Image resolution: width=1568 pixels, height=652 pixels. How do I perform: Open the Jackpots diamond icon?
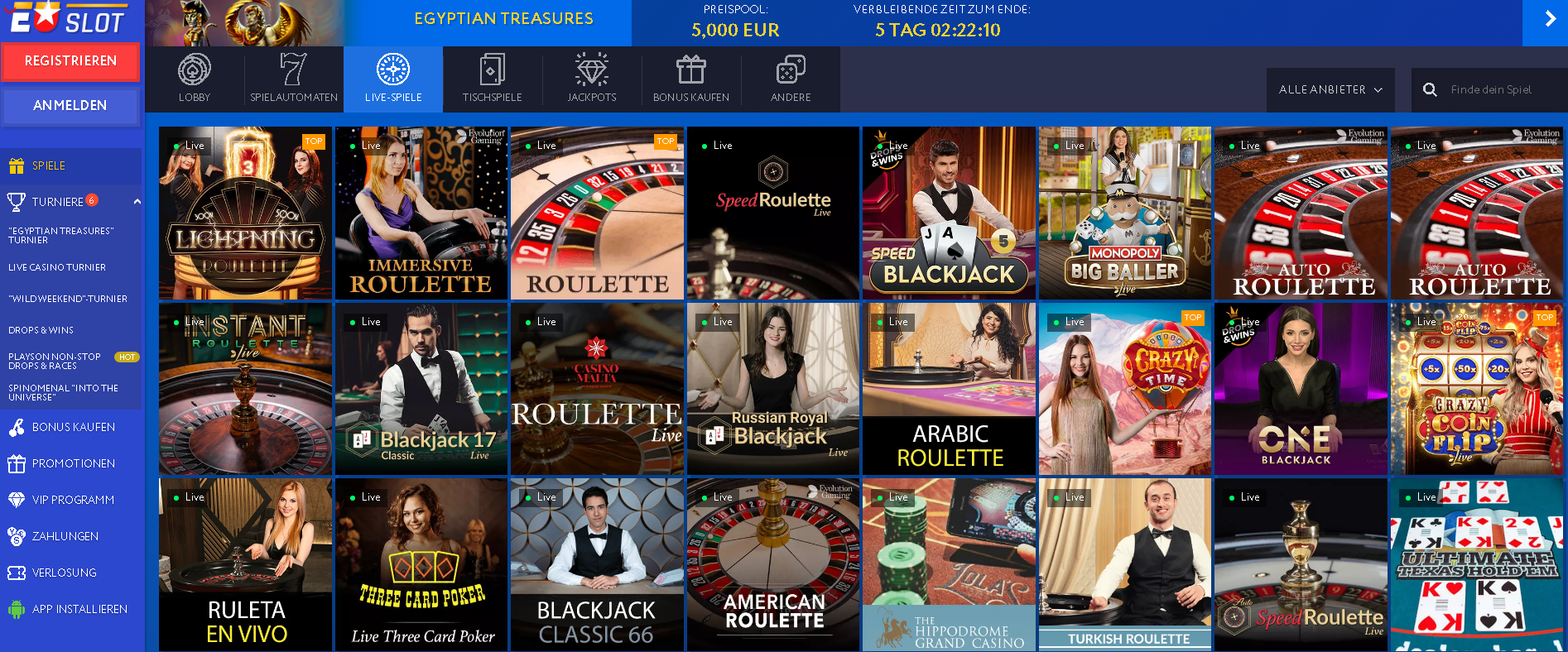point(591,70)
